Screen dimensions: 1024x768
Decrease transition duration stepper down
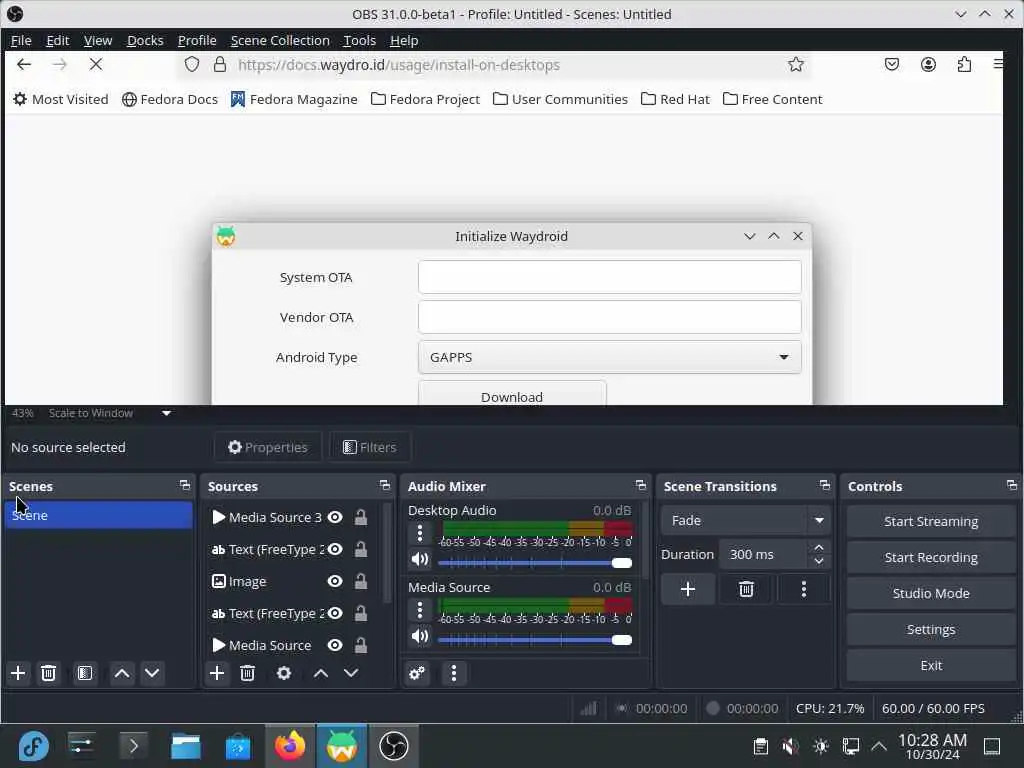click(x=819, y=562)
